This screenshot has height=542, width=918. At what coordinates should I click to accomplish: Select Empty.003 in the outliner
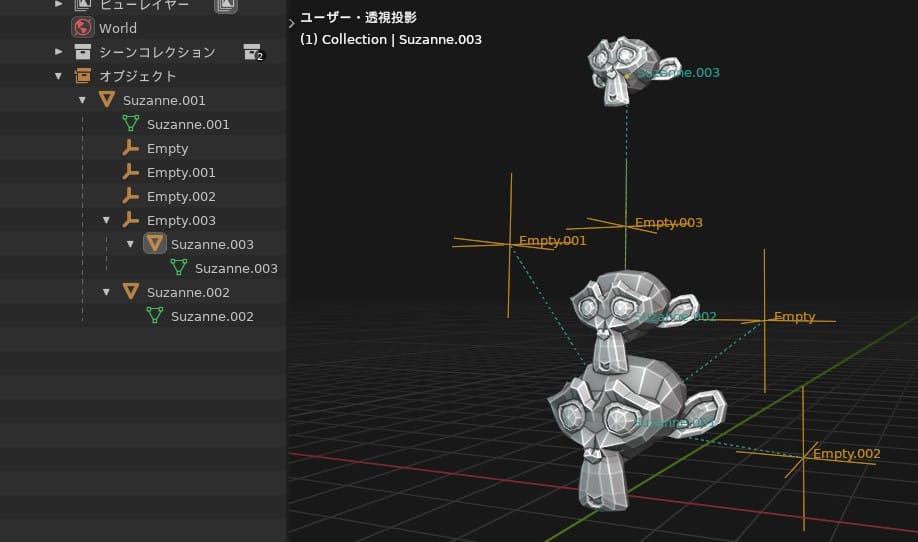click(181, 221)
